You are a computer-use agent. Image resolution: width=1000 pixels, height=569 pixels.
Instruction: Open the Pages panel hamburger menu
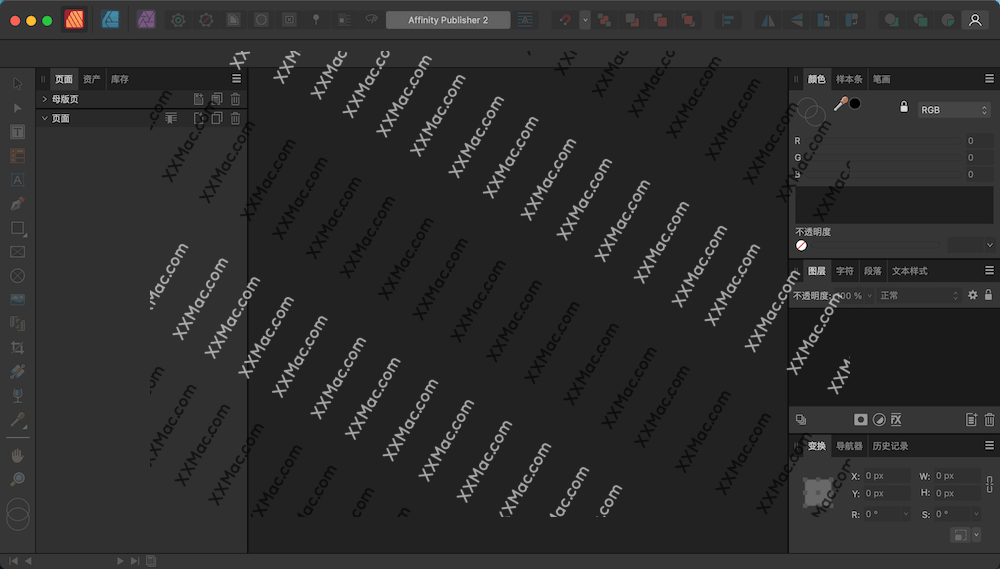(237, 78)
